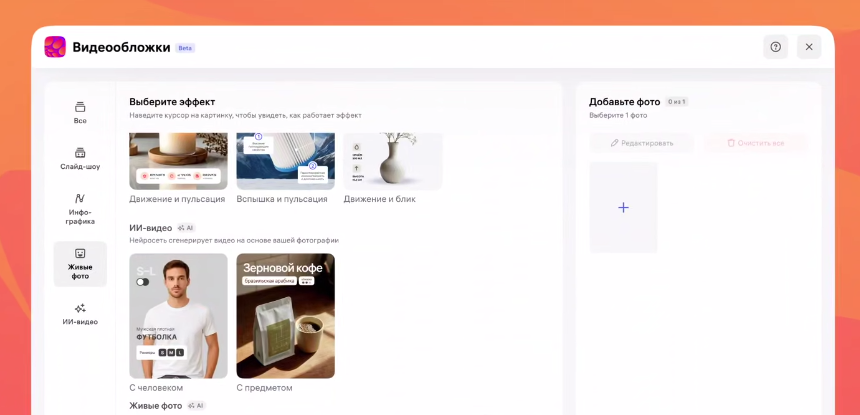Add a photo using the plus tile
The width and height of the screenshot is (860, 415).
(x=623, y=207)
